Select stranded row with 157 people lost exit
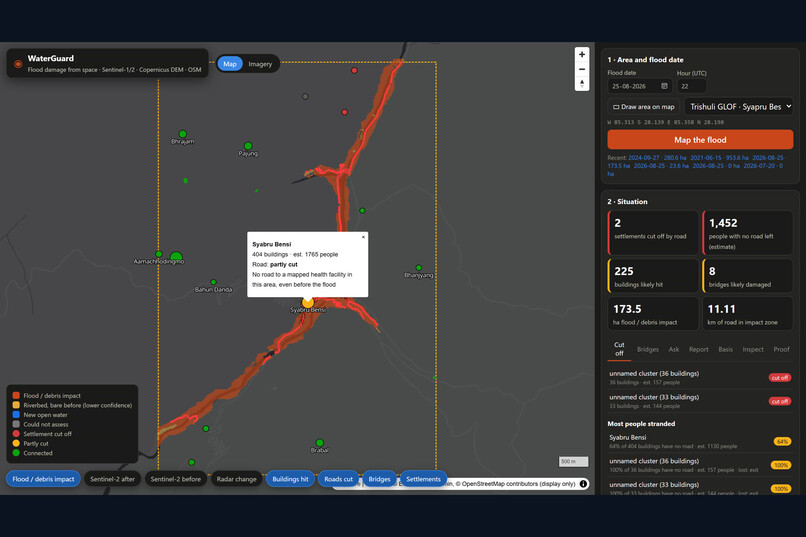 (700, 465)
